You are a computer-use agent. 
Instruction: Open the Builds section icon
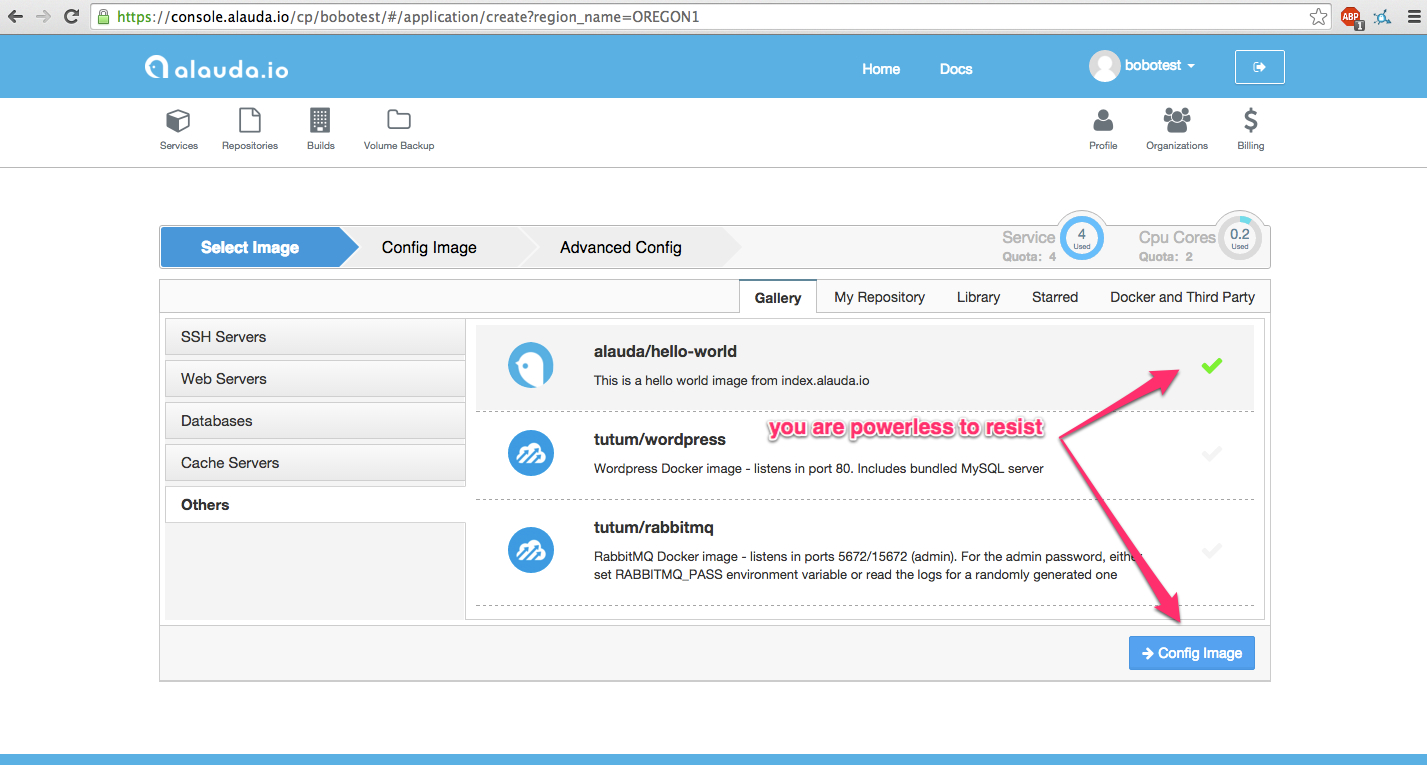[x=320, y=121]
